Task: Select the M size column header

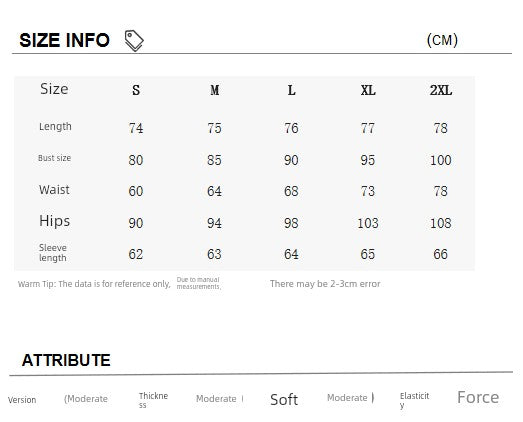Action: [x=214, y=90]
